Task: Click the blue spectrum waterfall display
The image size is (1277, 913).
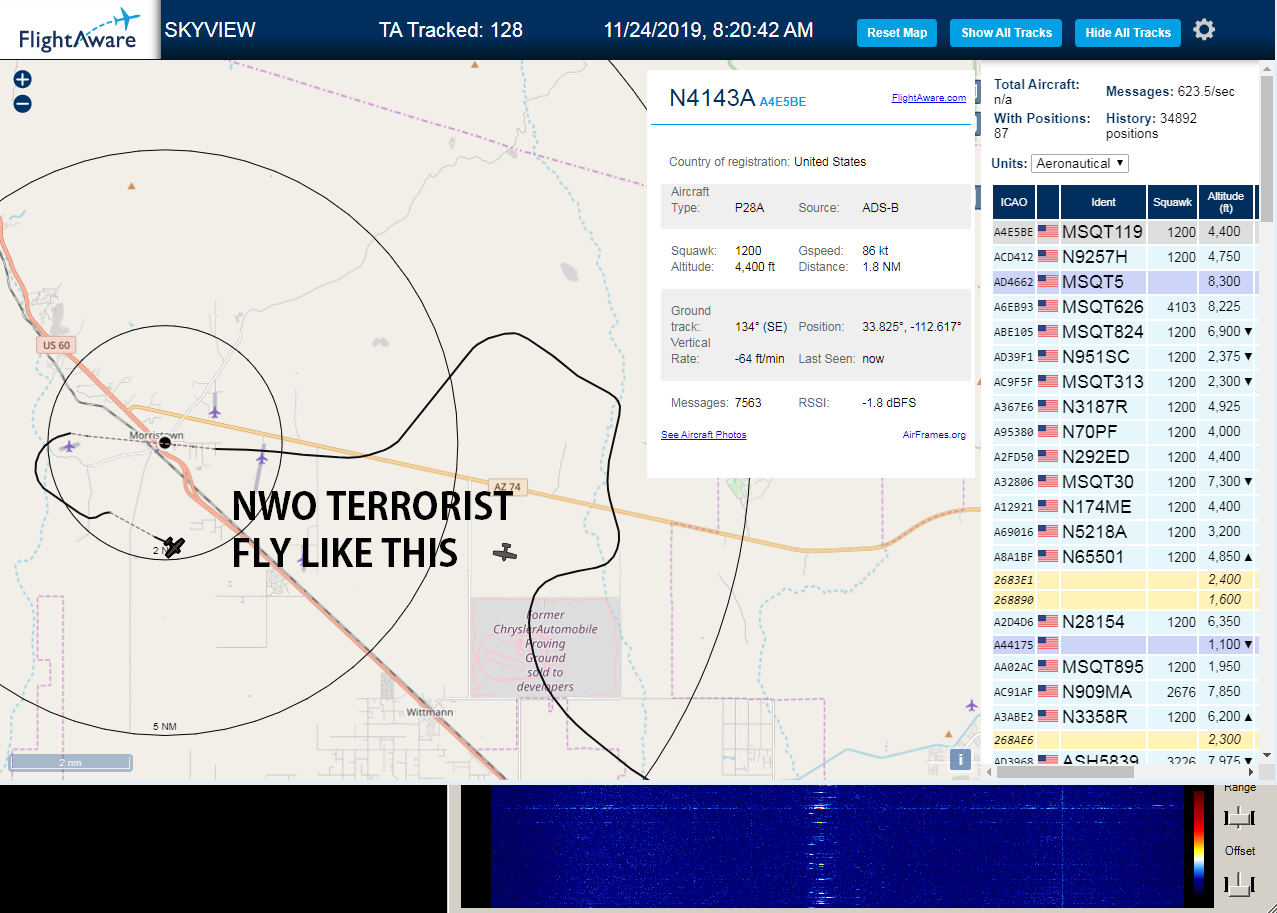Action: [x=836, y=848]
